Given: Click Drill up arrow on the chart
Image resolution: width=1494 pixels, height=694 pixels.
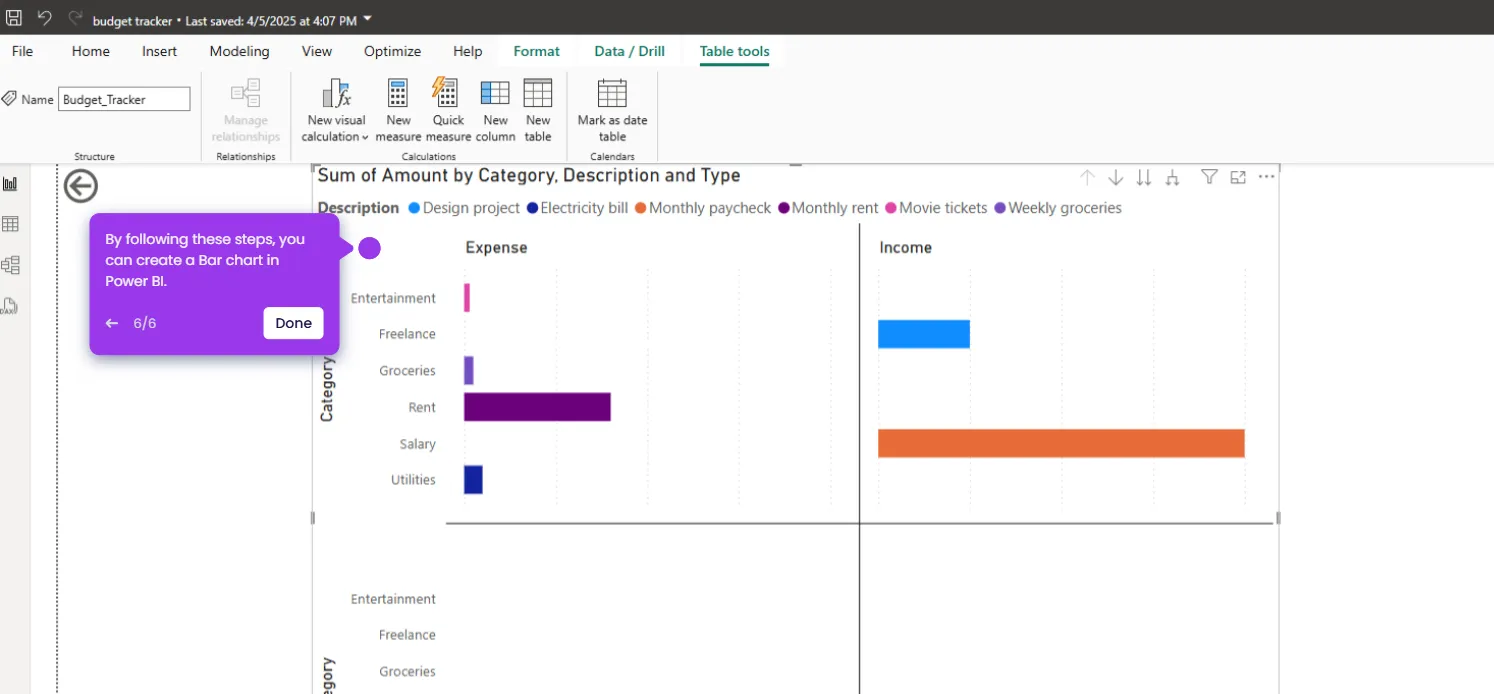Looking at the screenshot, I should point(1087,177).
